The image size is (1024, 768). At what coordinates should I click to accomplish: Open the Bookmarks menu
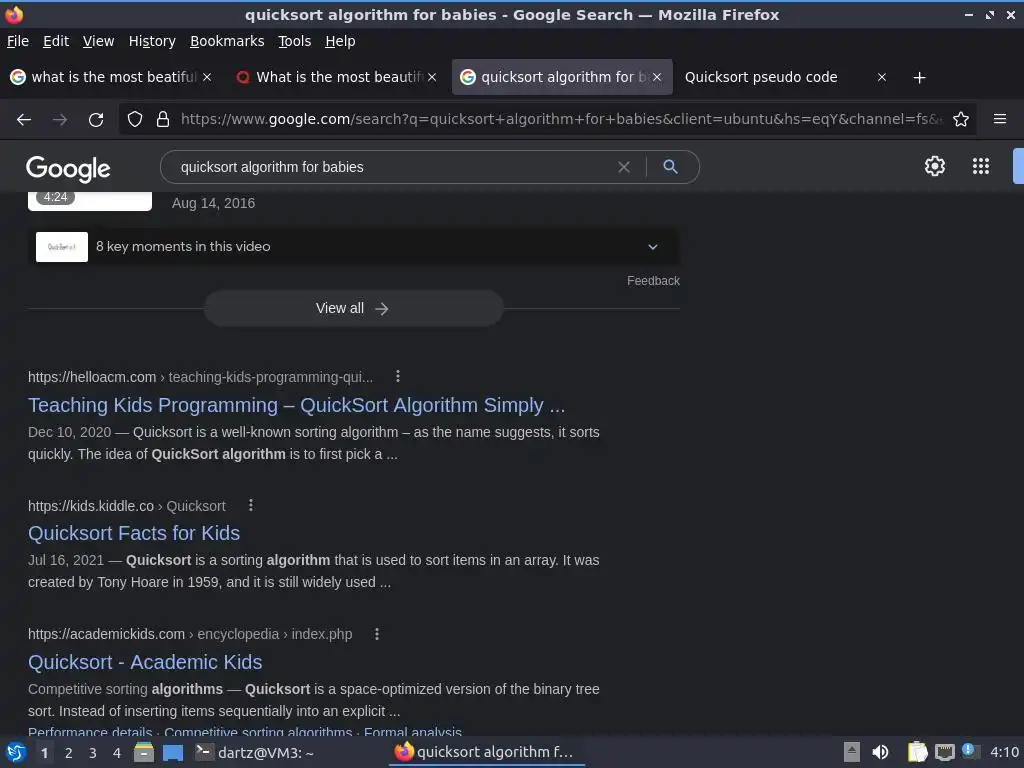[227, 41]
